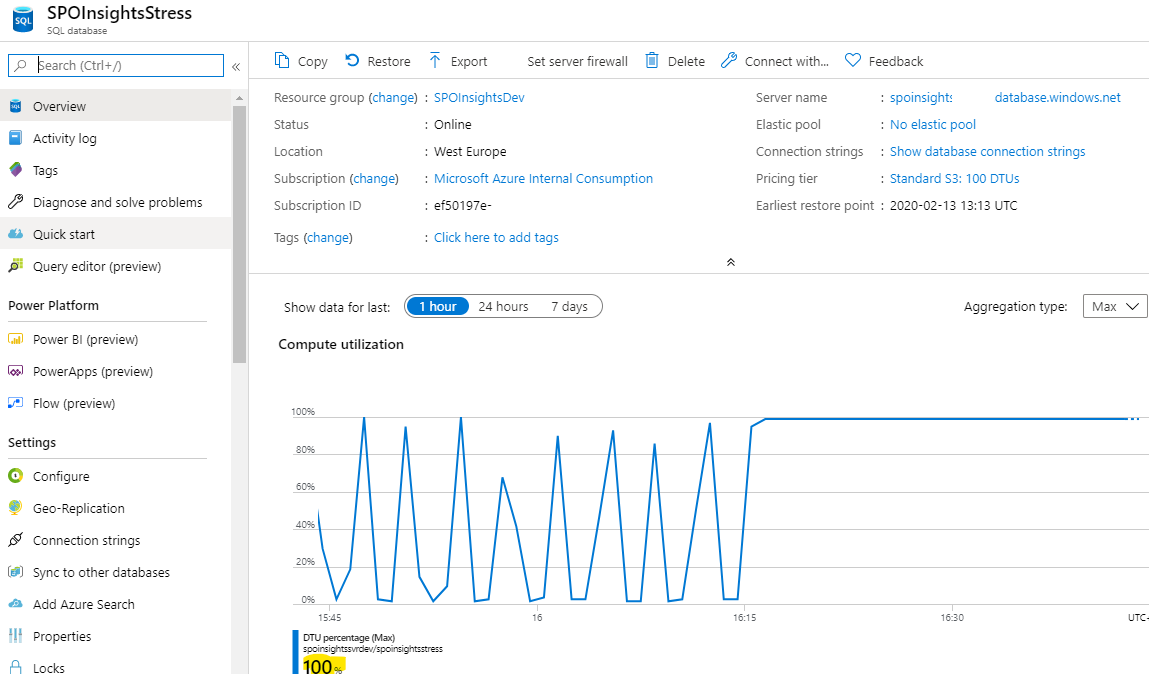Screen dimensions: 1149x679
Task: Open Diagnose and solve problems
Action: (x=116, y=202)
